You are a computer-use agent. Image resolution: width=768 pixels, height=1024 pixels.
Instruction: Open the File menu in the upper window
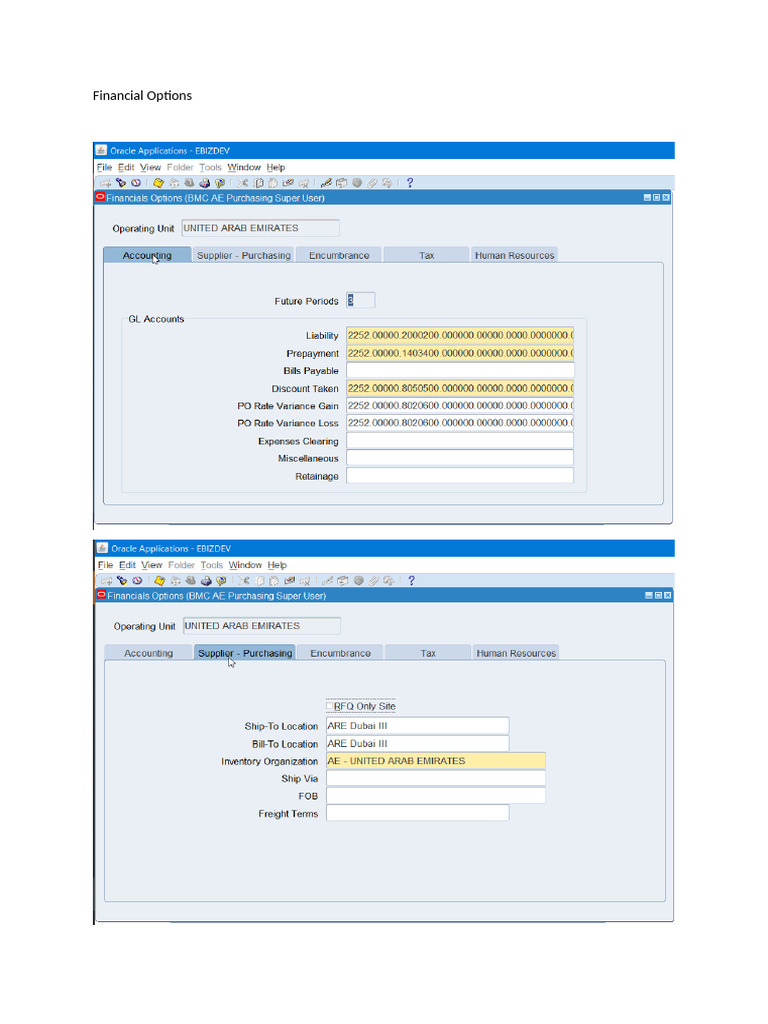(104, 167)
